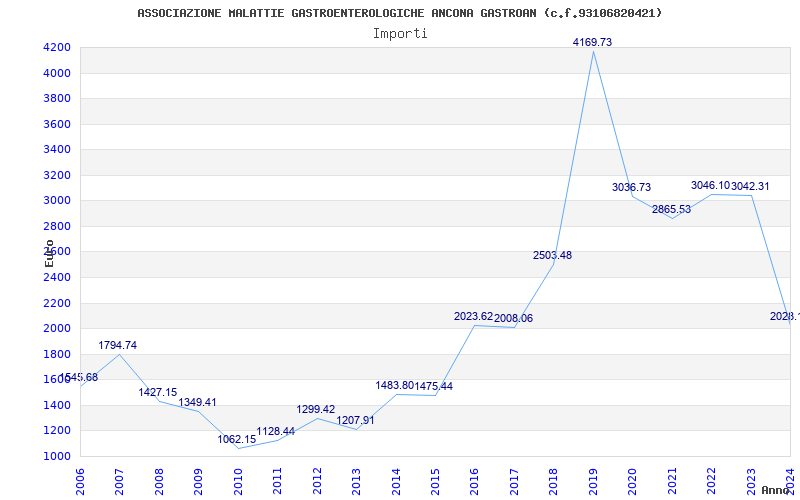This screenshot has width=800, height=500.
Task: Click the 2017 year axis label
Action: [514, 482]
